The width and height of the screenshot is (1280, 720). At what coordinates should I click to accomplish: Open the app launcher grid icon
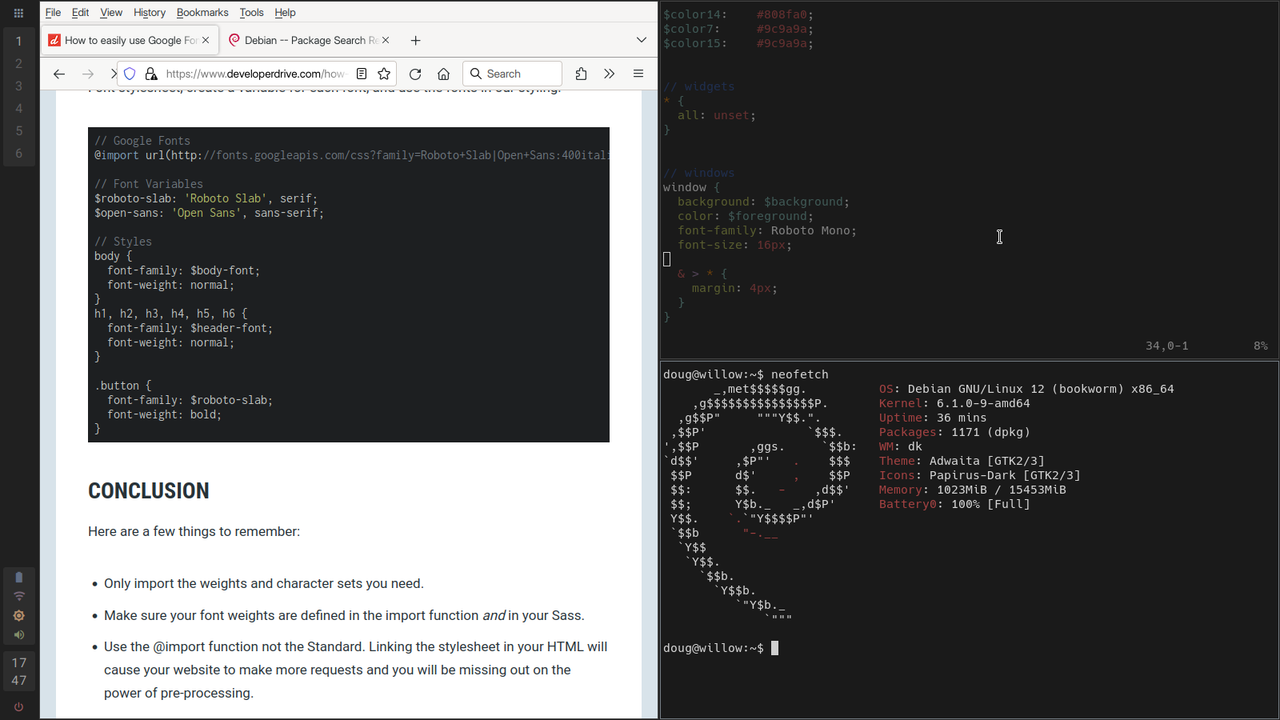tap(18, 13)
